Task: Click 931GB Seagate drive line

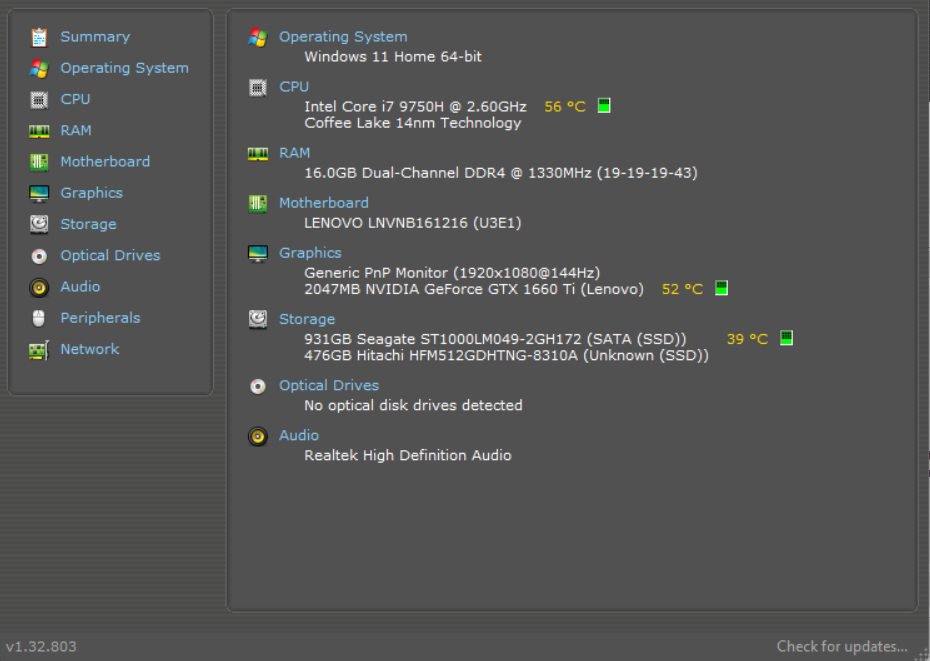Action: (495, 339)
